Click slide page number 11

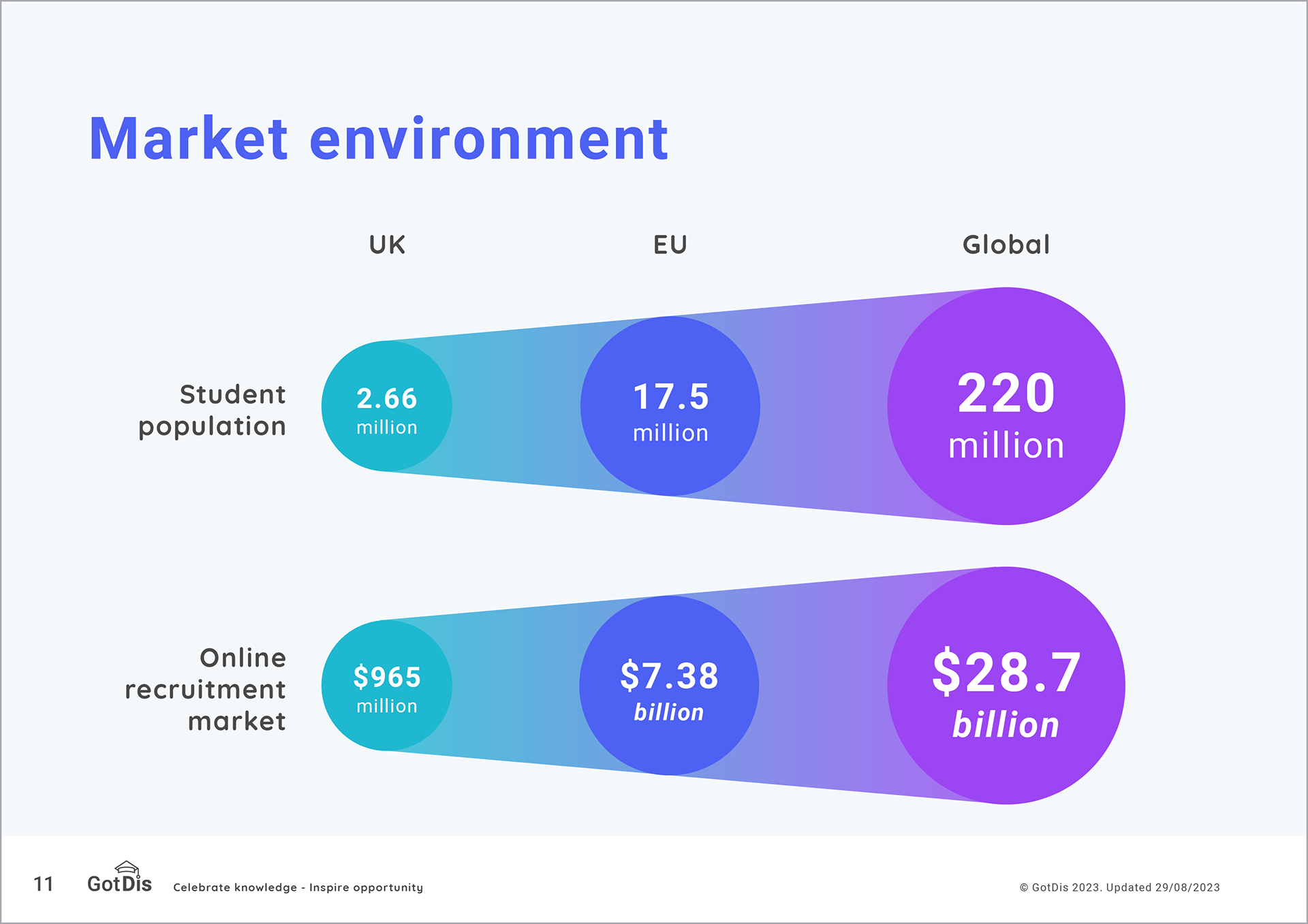pos(44,884)
